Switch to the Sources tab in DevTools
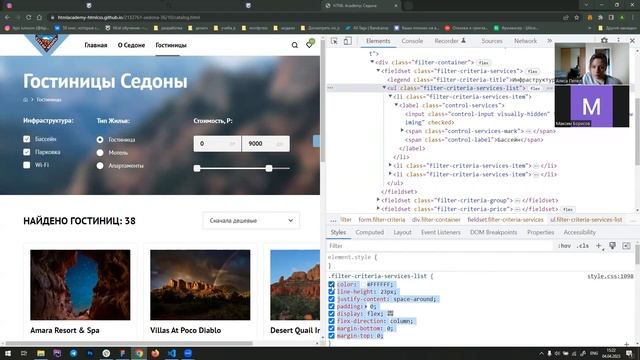Image resolution: width=640 pixels, height=360 pixels. [x=491, y=41]
